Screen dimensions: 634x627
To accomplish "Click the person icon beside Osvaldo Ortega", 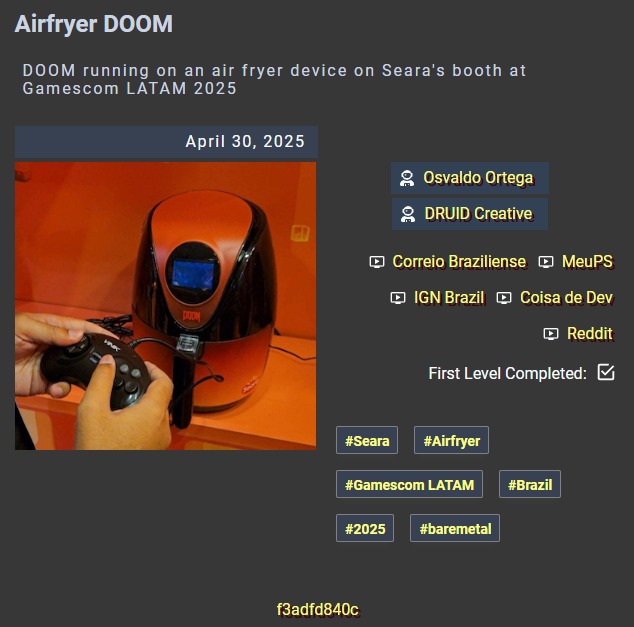I will pyautogui.click(x=407, y=178).
